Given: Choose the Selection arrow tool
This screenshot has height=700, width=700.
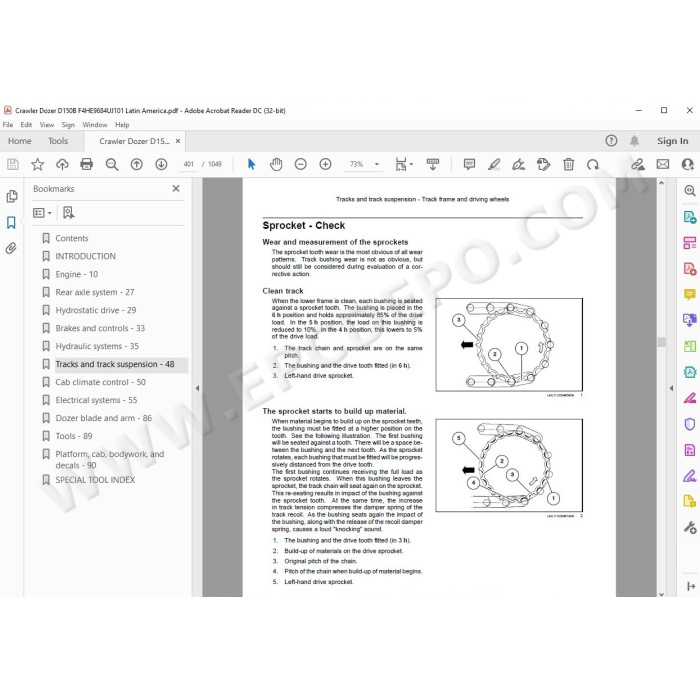Looking at the screenshot, I should pyautogui.click(x=251, y=164).
